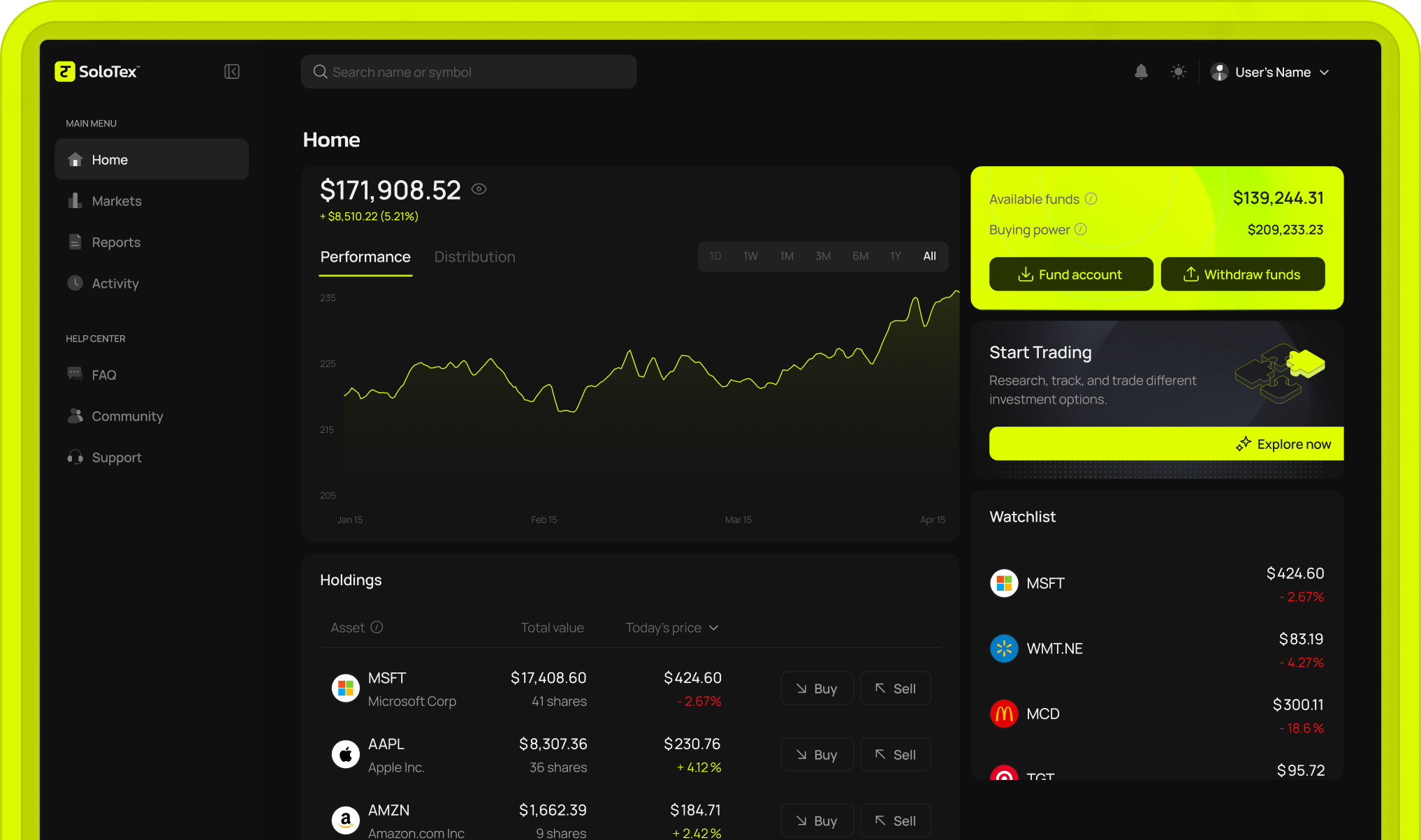Click Available funds info icon

[1091, 199]
